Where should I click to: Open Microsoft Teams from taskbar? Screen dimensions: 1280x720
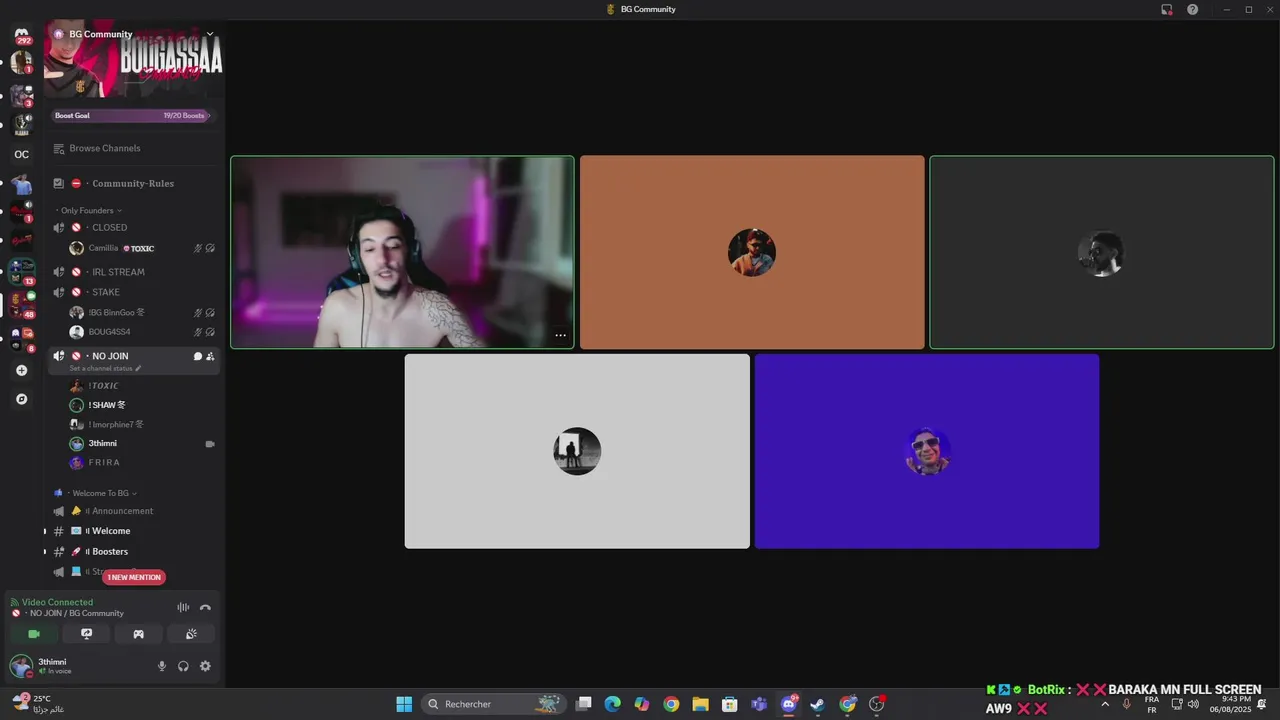(759, 704)
